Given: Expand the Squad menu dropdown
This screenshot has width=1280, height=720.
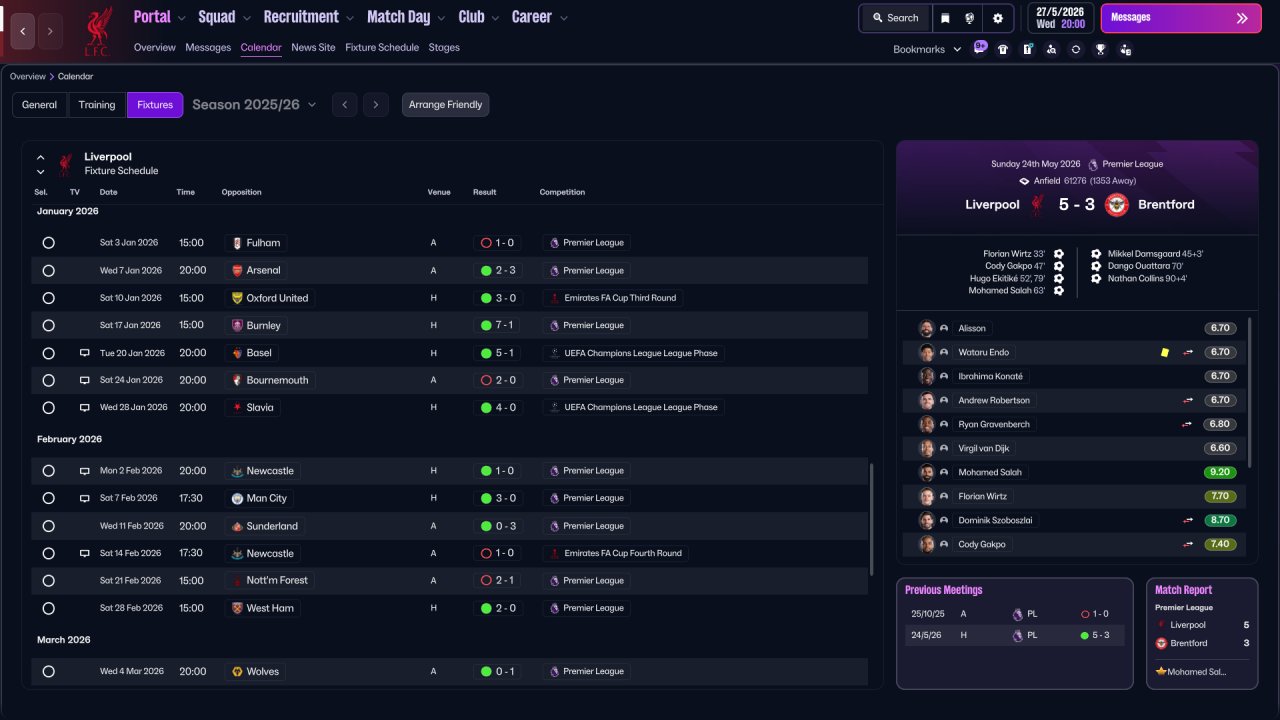Looking at the screenshot, I should click(x=245, y=18).
